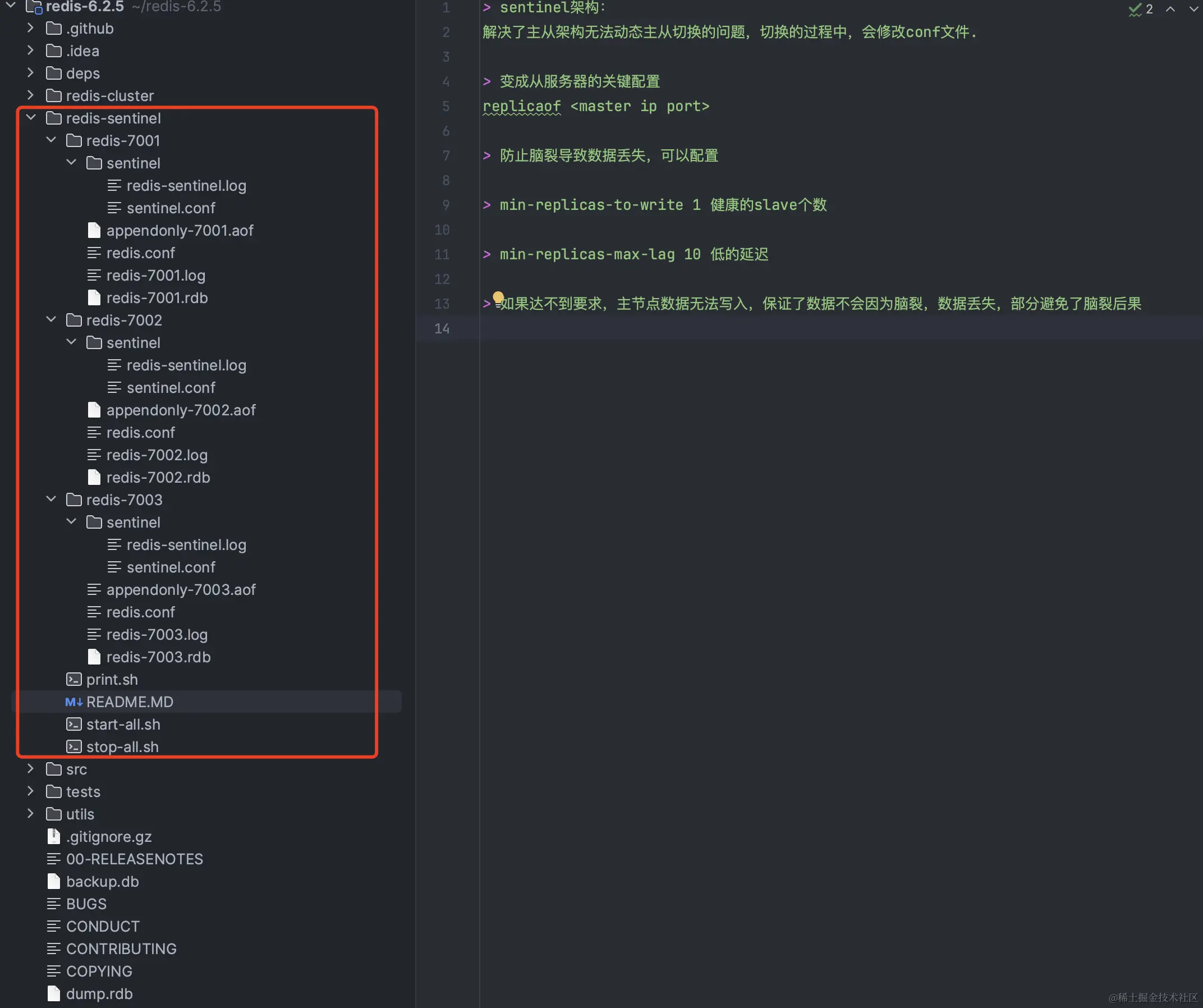Go to previous highlighted problem arrow
The image size is (1203, 1008).
pyautogui.click(x=1170, y=9)
